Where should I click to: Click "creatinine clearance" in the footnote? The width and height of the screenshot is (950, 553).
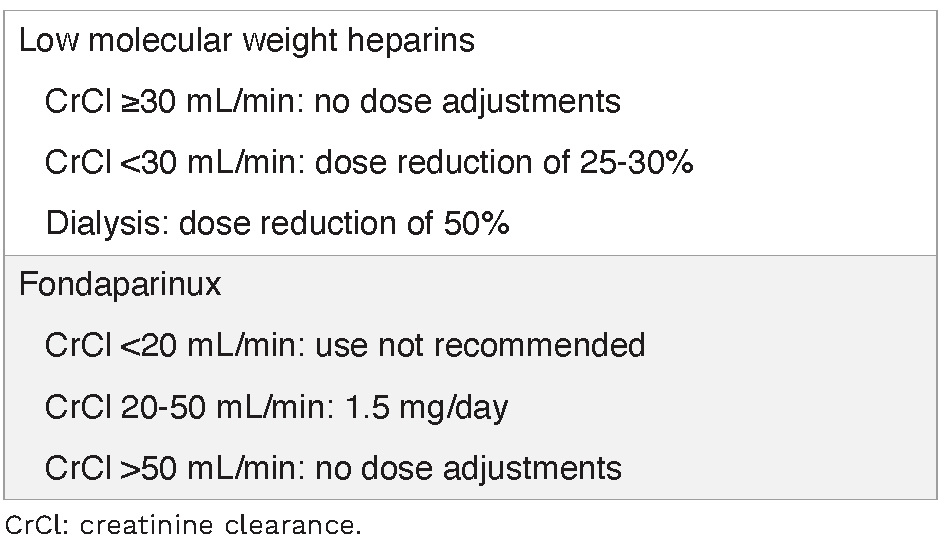pyautogui.click(x=220, y=526)
